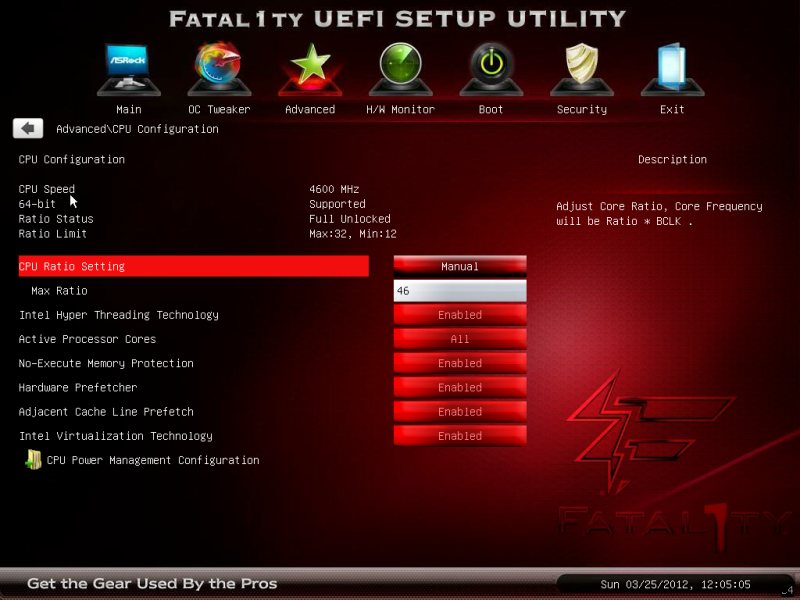Go back using the arrow button

click(x=28, y=128)
